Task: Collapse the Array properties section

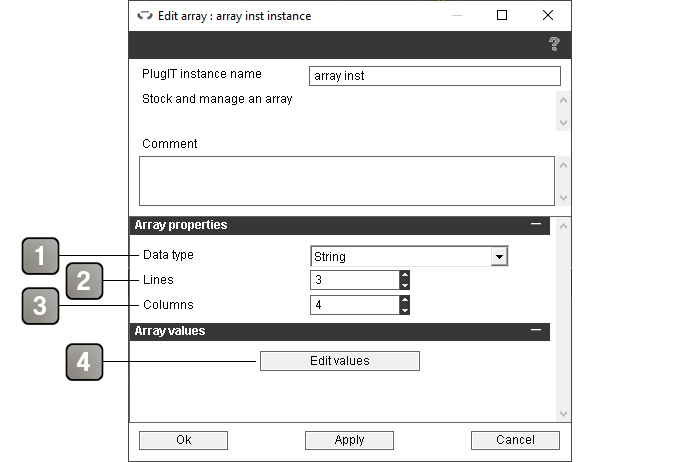Action: [x=536, y=224]
